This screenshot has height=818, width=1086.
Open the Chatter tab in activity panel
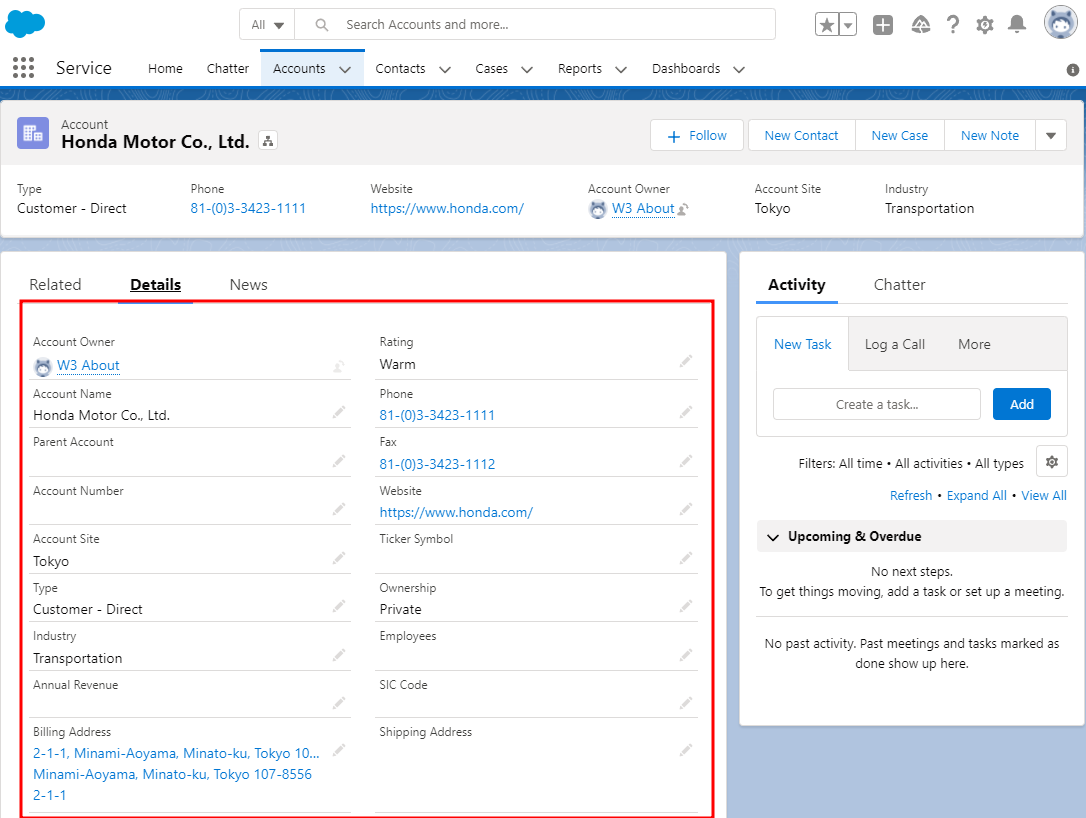coord(899,285)
